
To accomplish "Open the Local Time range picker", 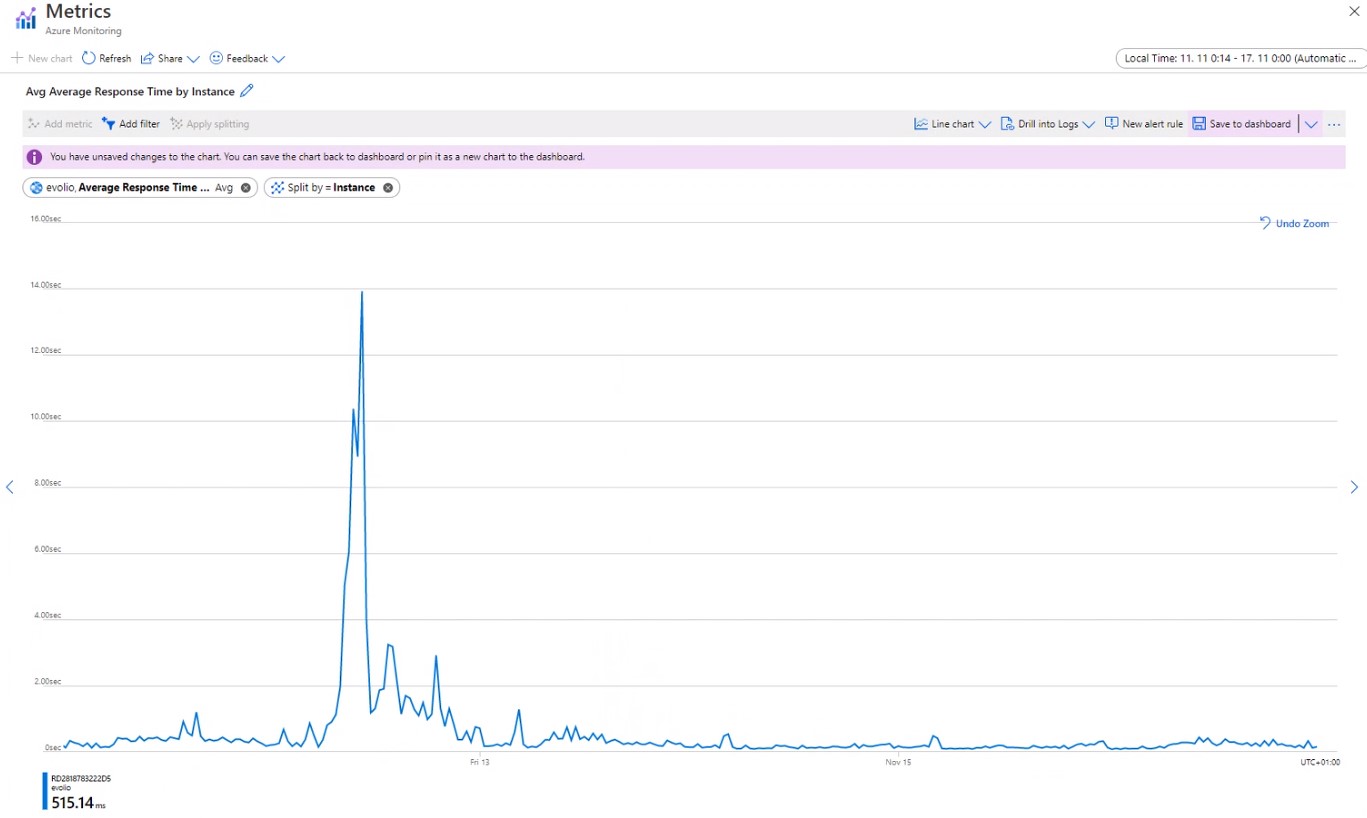I will tap(1240, 58).
